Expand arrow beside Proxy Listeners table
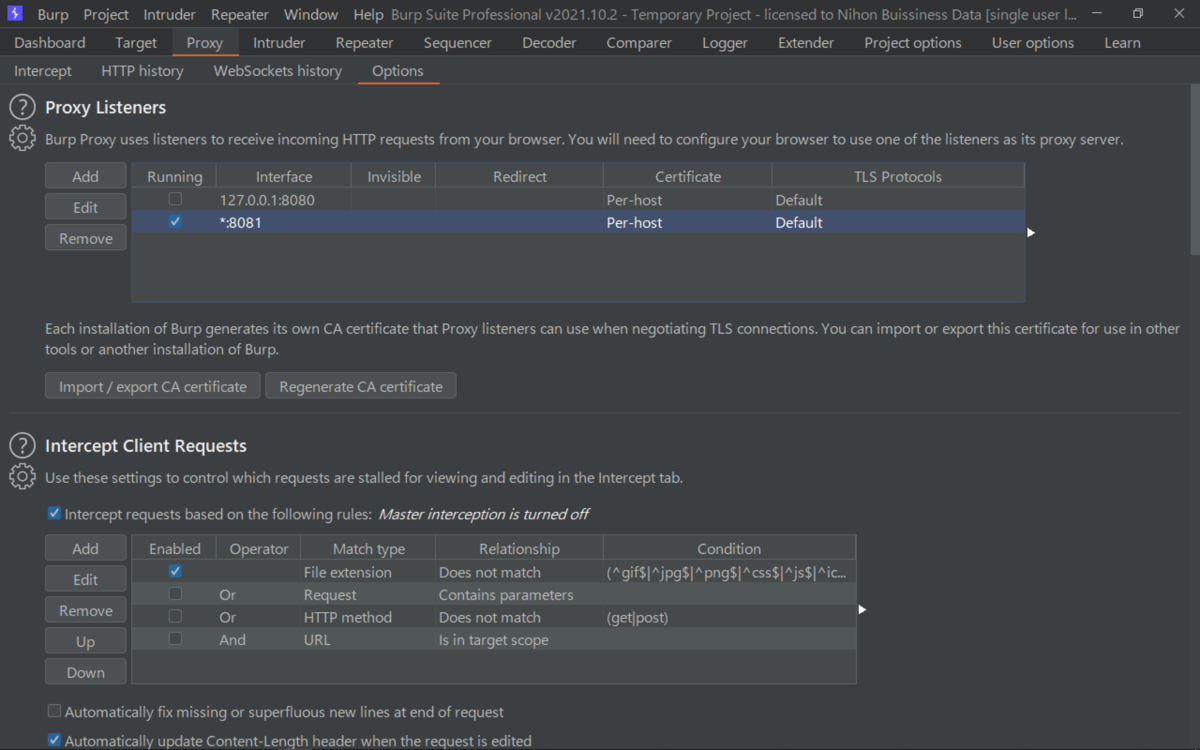1200x750 pixels. coord(1031,232)
